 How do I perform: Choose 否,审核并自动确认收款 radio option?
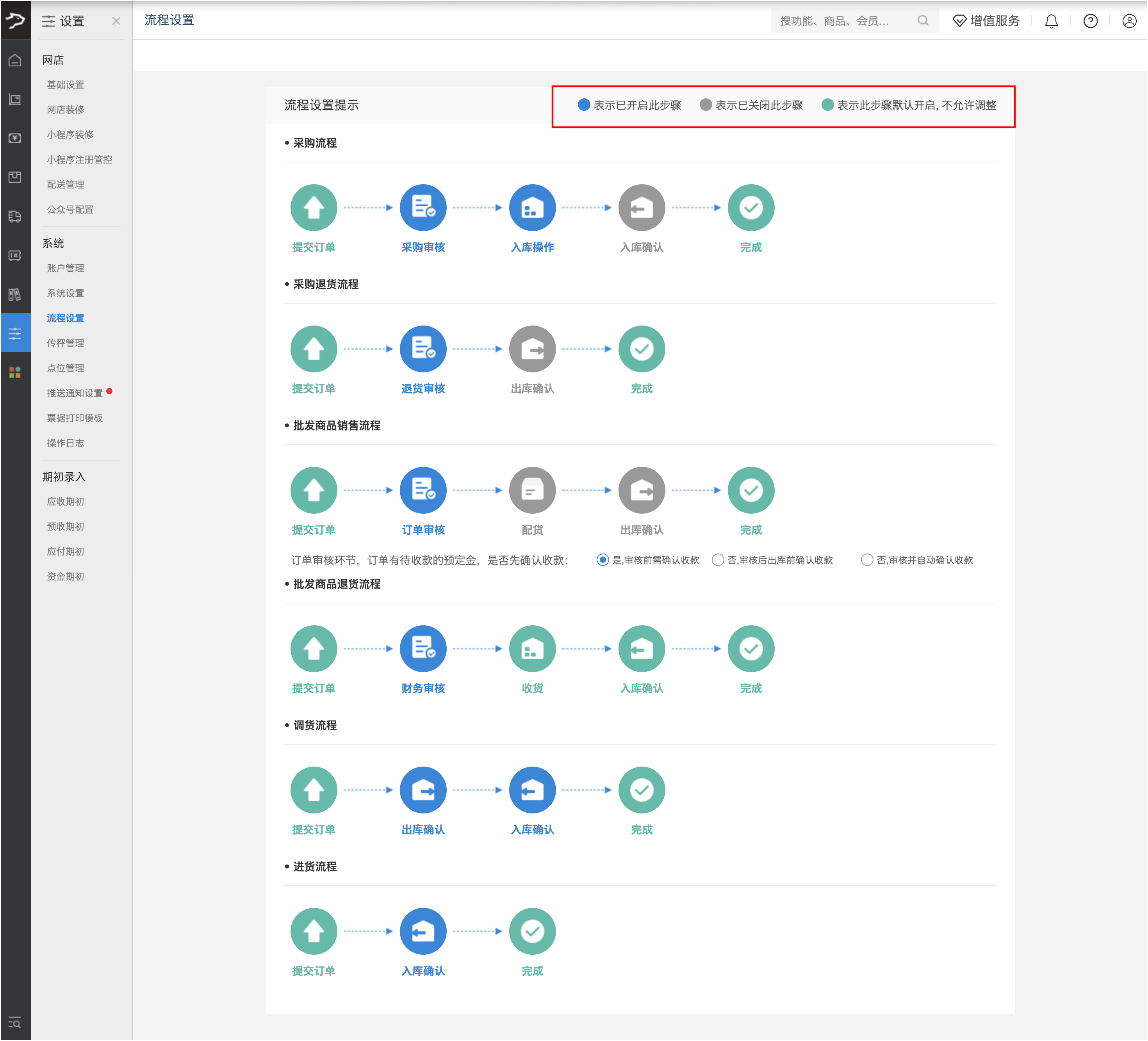coord(867,560)
